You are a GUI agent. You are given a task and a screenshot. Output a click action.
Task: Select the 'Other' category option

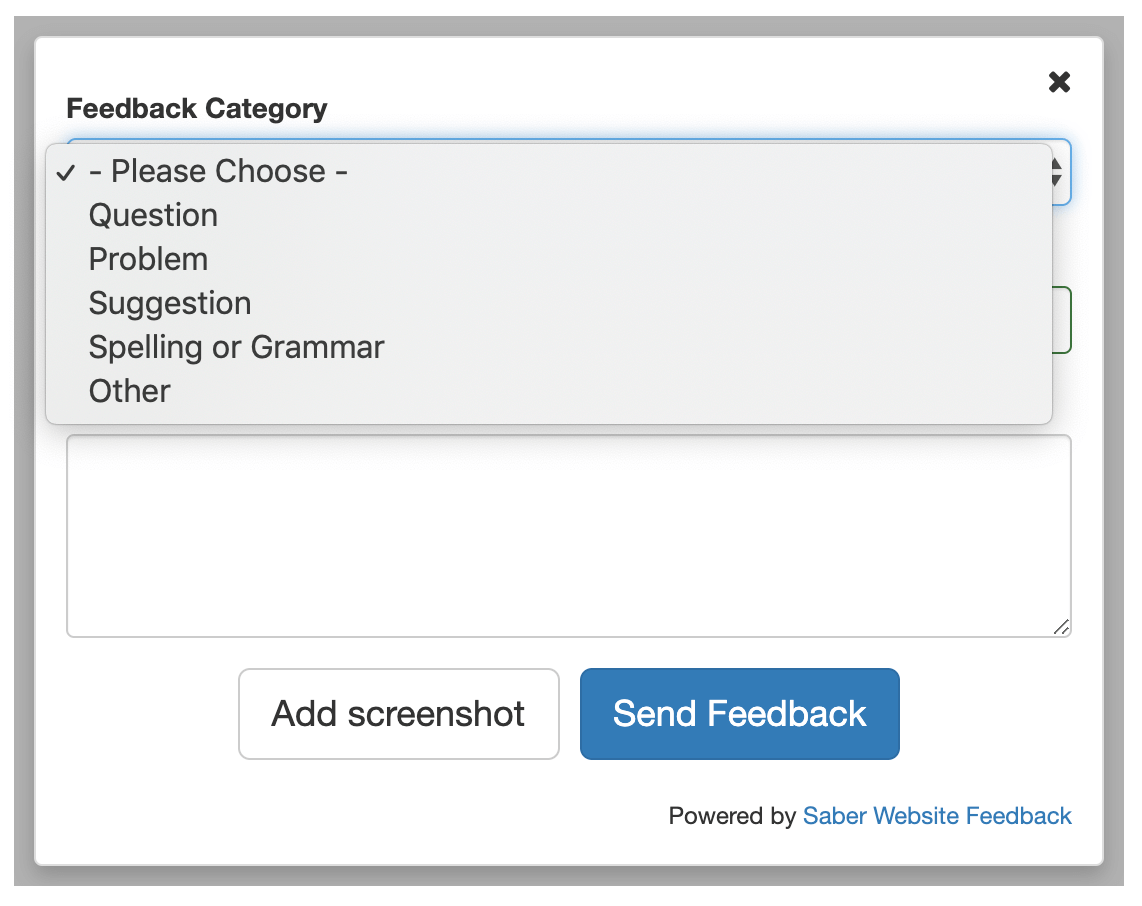point(129,391)
